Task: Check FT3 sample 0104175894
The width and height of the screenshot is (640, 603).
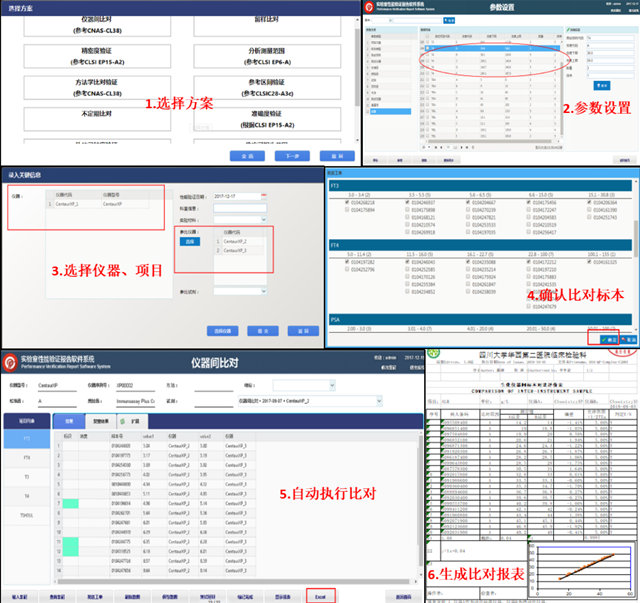Action: point(347,210)
